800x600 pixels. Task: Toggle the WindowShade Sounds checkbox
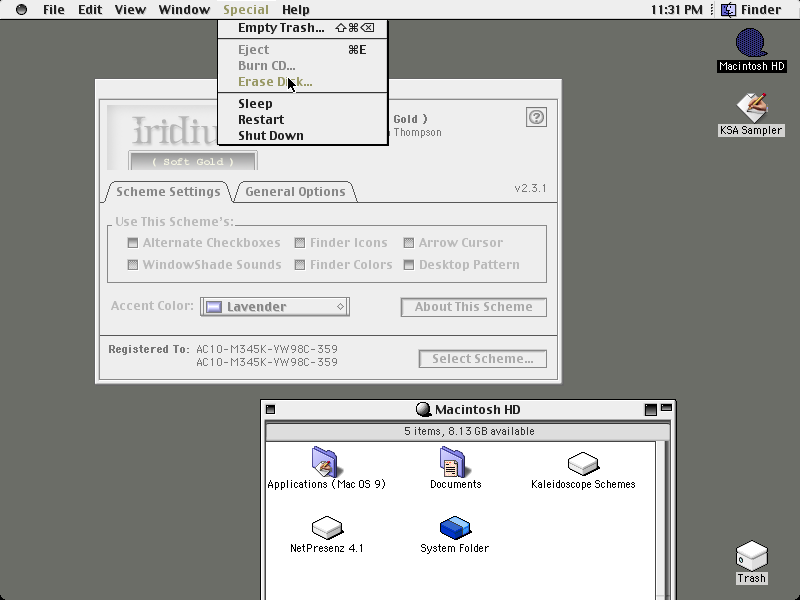click(133, 265)
